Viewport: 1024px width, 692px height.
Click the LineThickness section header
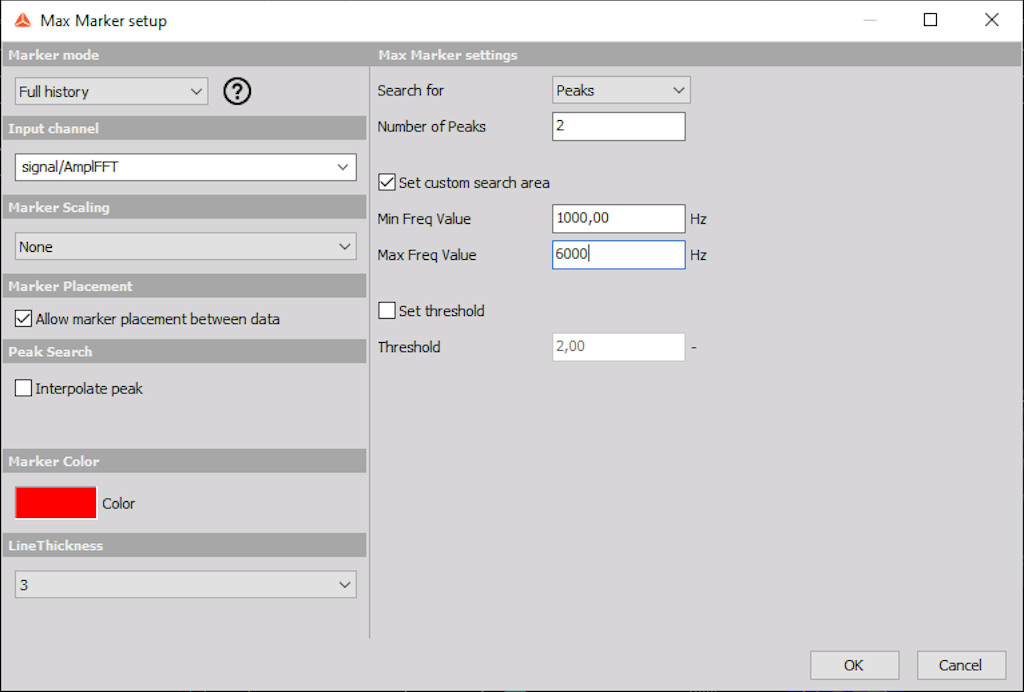[184, 545]
